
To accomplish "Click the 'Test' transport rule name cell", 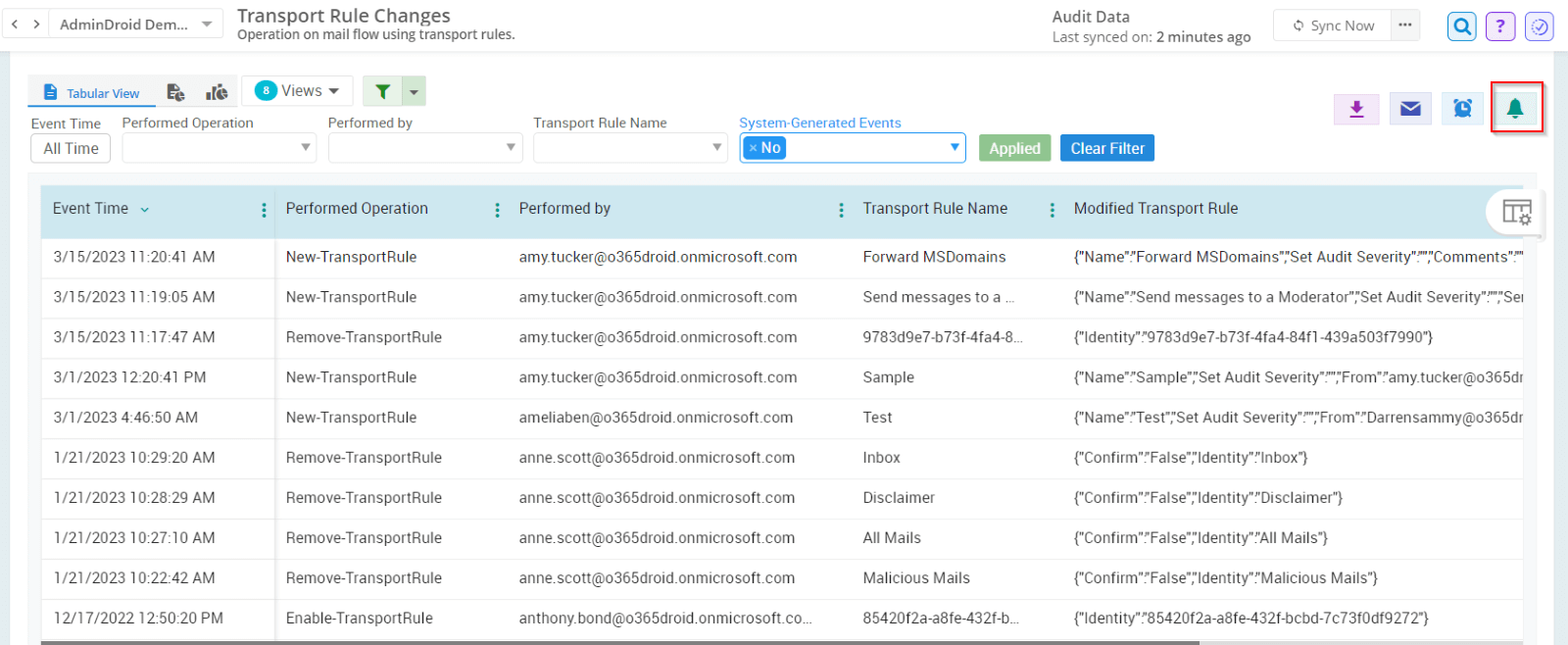I will [877, 418].
